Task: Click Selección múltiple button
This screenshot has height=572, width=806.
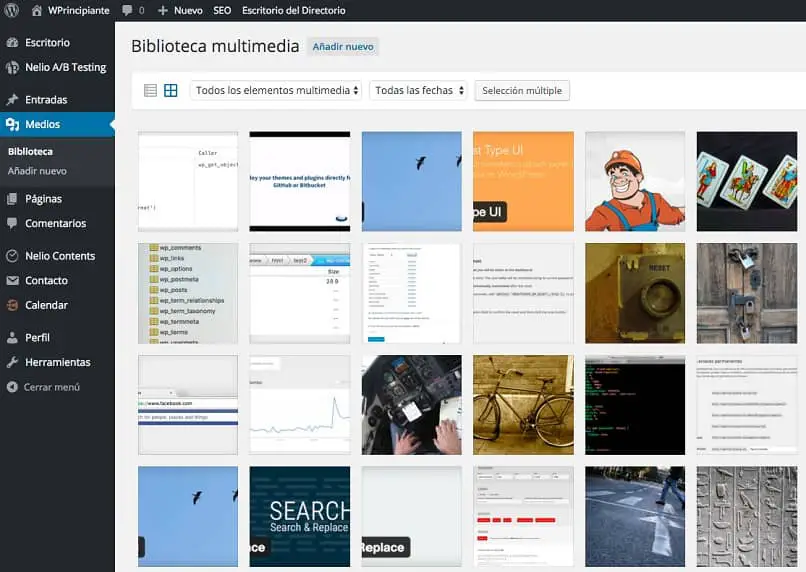Action: [522, 90]
